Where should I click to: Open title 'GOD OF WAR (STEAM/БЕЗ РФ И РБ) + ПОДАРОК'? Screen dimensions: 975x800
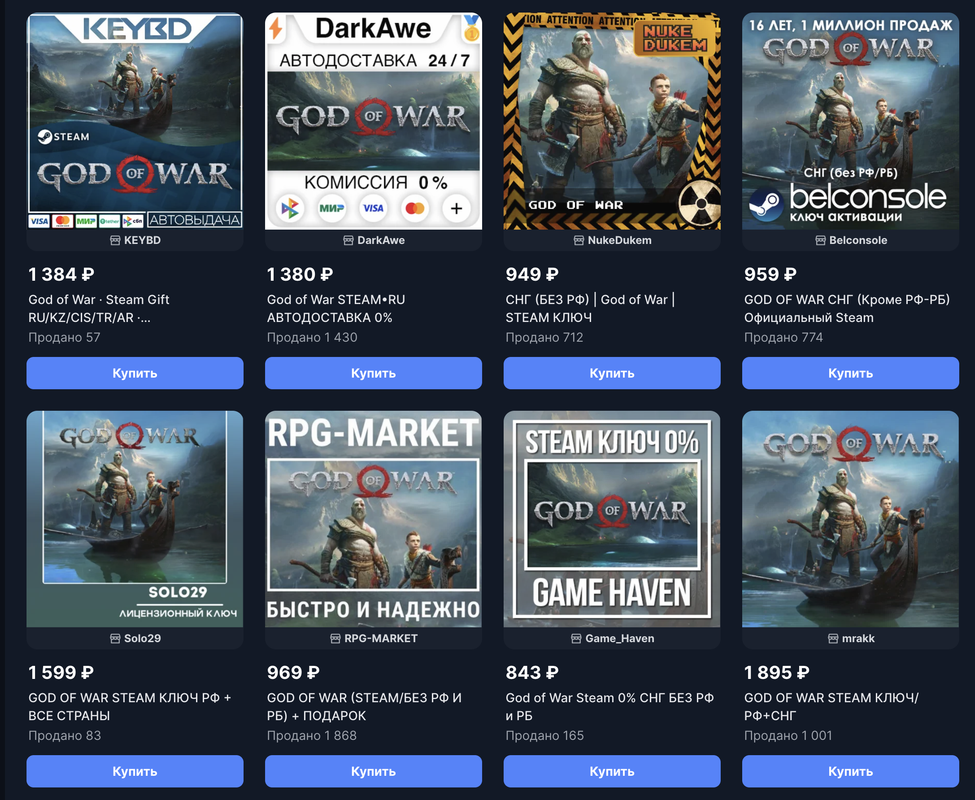pyautogui.click(x=364, y=707)
